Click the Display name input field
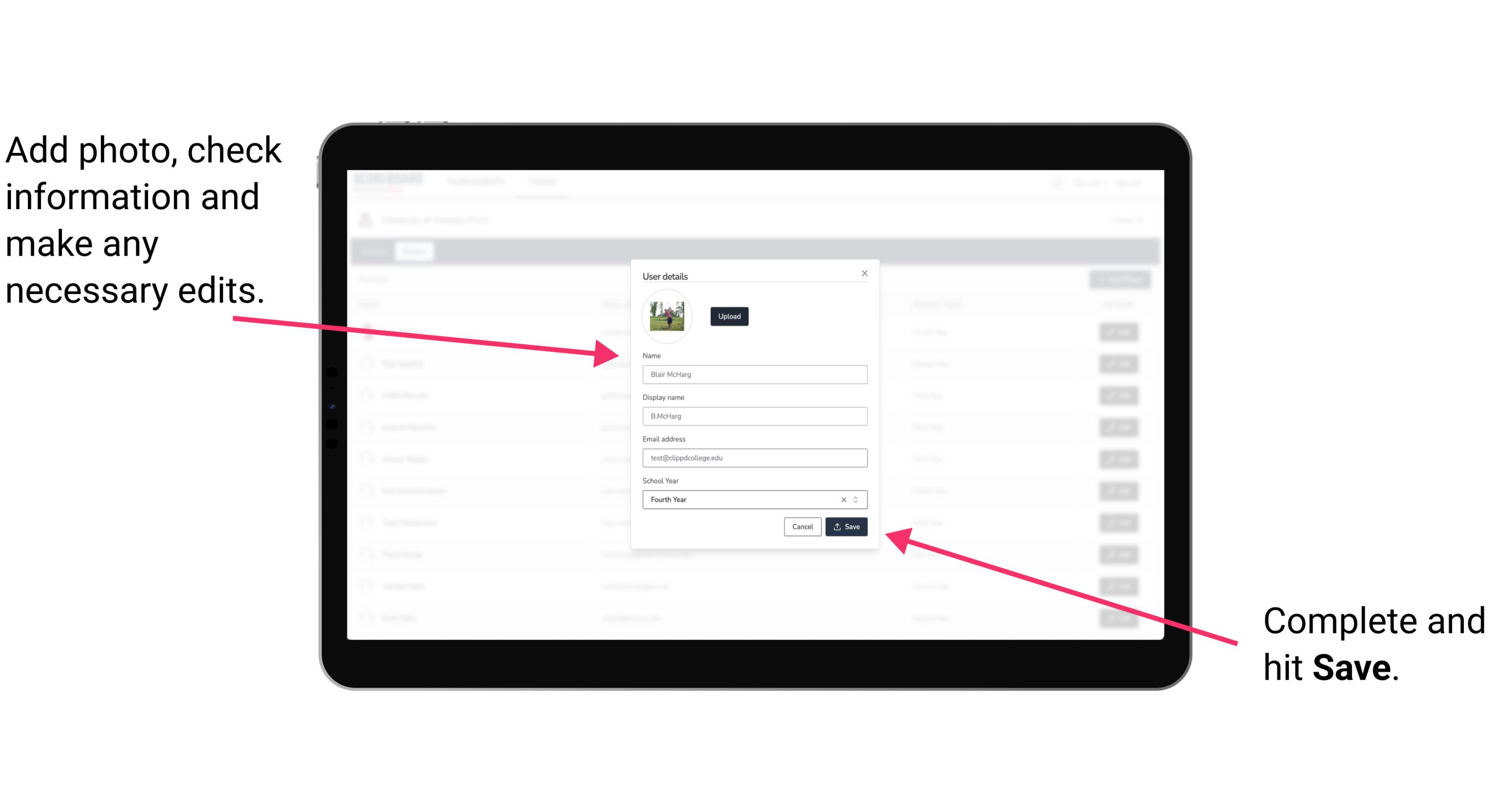Screen dimensions: 1509x812 [754, 416]
